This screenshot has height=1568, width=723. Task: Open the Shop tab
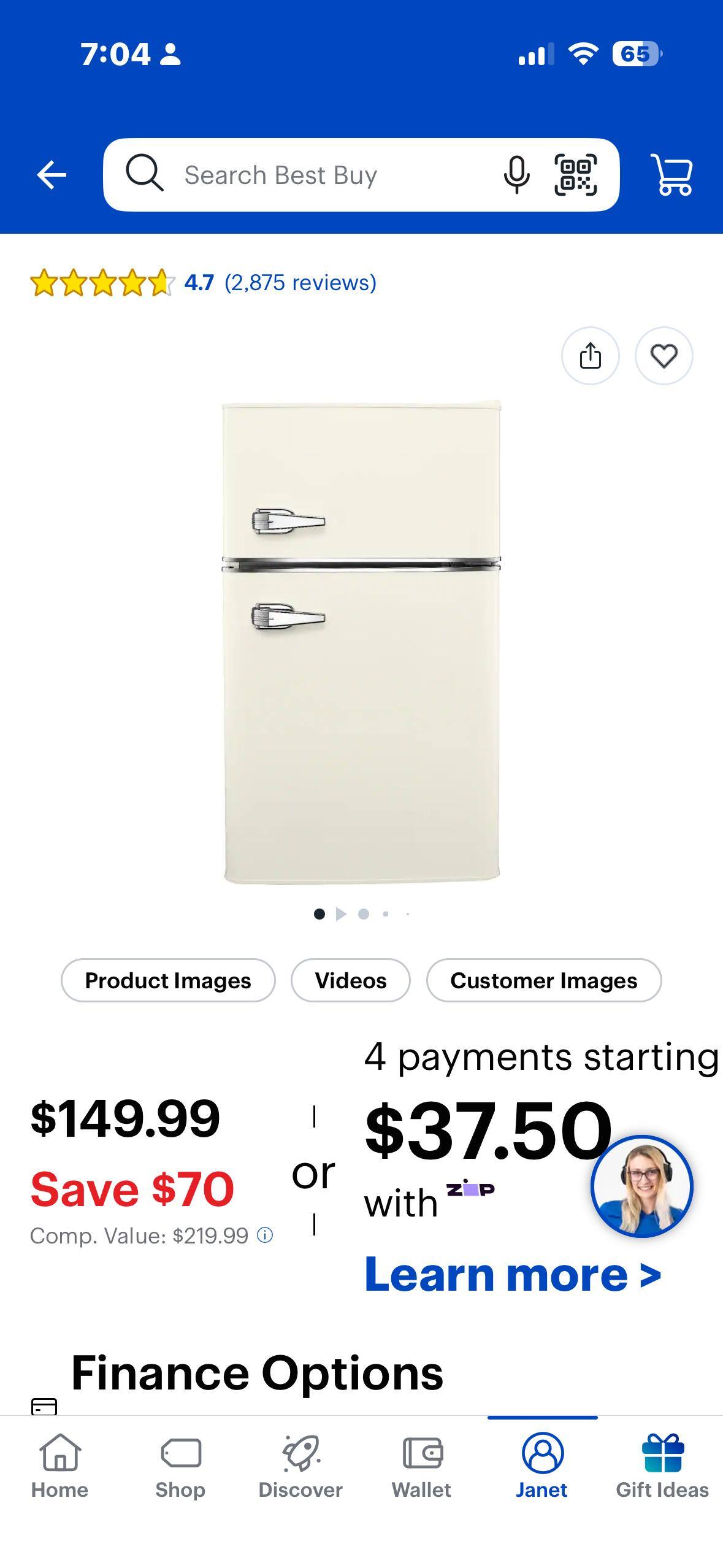click(180, 1467)
